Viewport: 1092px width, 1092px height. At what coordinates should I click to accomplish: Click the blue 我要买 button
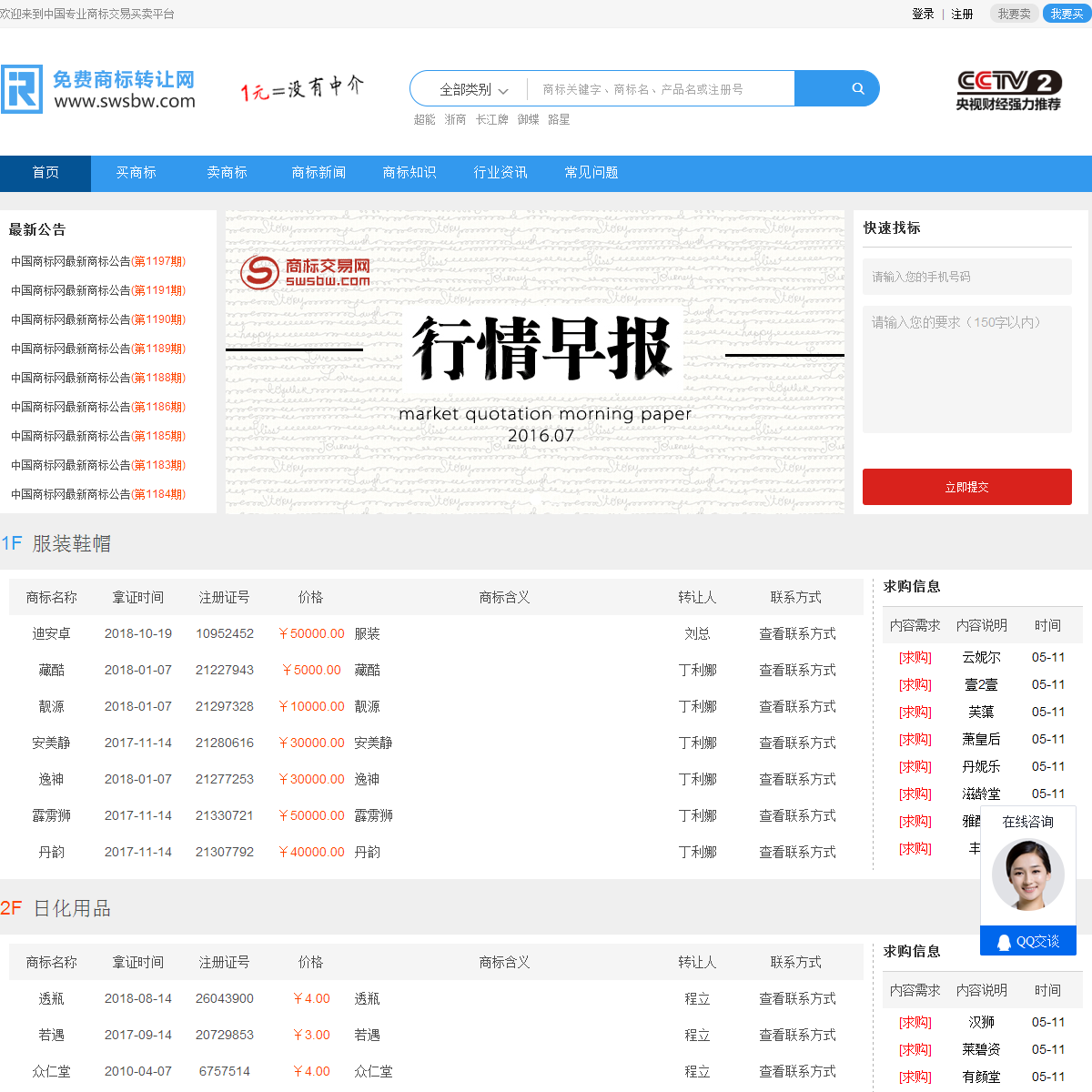1067,14
